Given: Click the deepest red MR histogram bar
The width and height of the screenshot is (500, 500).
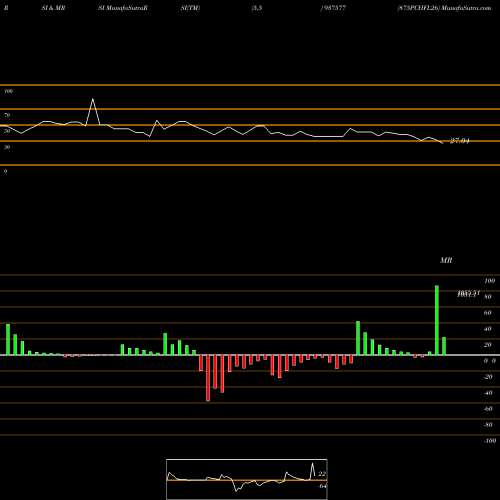Looking at the screenshot, I should (x=208, y=378).
